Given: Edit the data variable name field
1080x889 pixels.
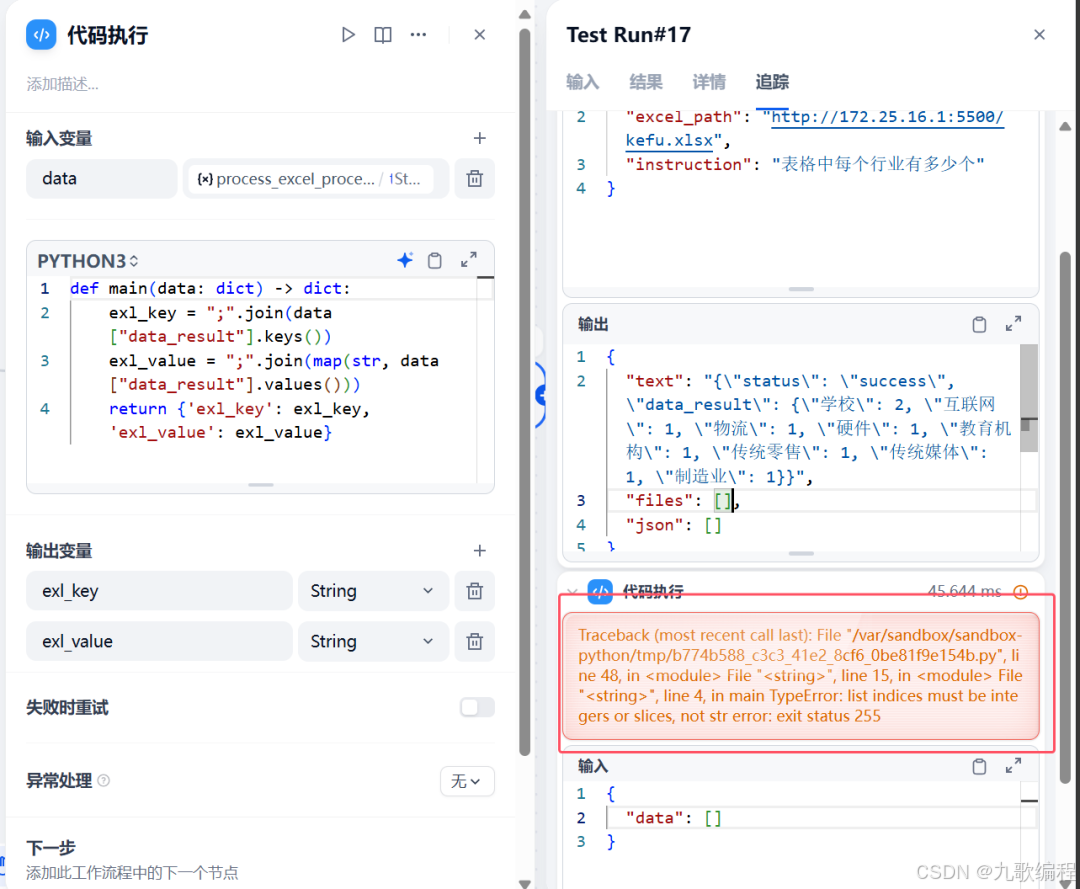Looking at the screenshot, I should pos(102,179).
